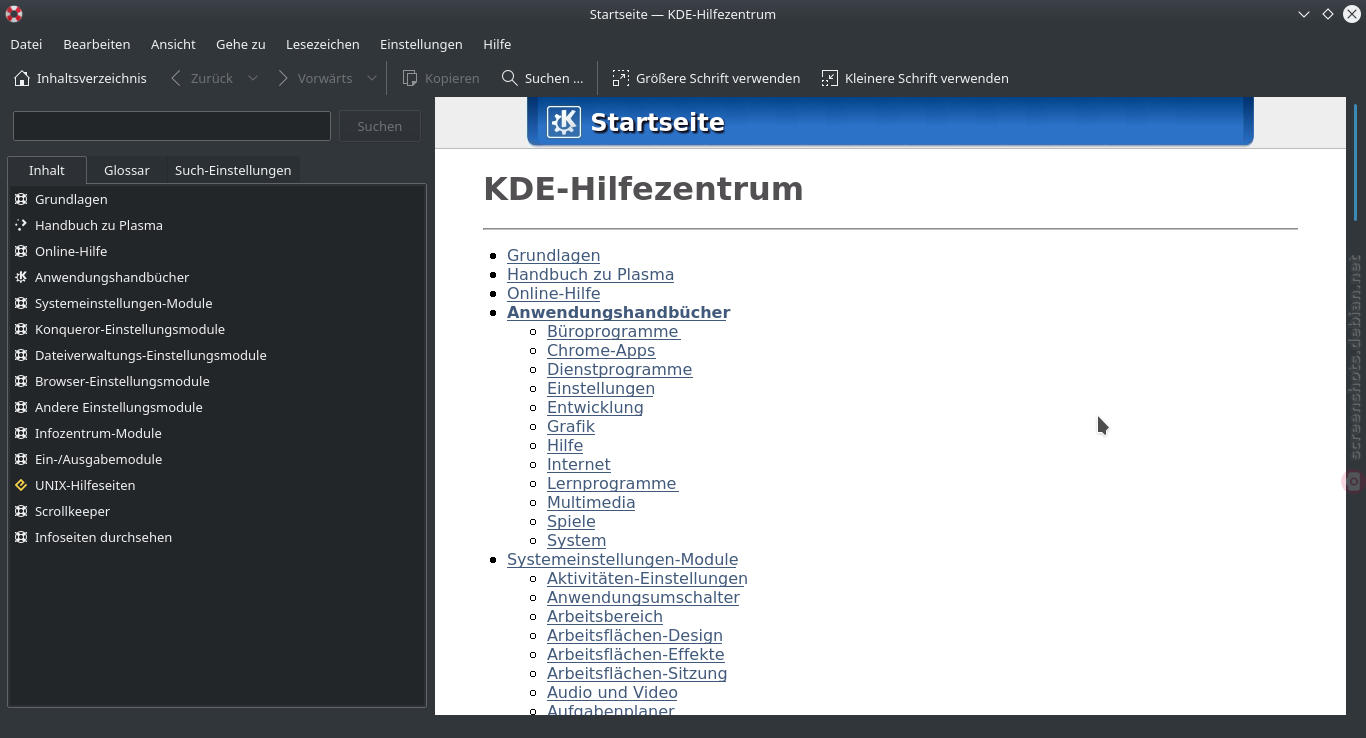Click the yellow UNIX-Hilfeseiten icon
This screenshot has width=1366, height=738.
21,485
